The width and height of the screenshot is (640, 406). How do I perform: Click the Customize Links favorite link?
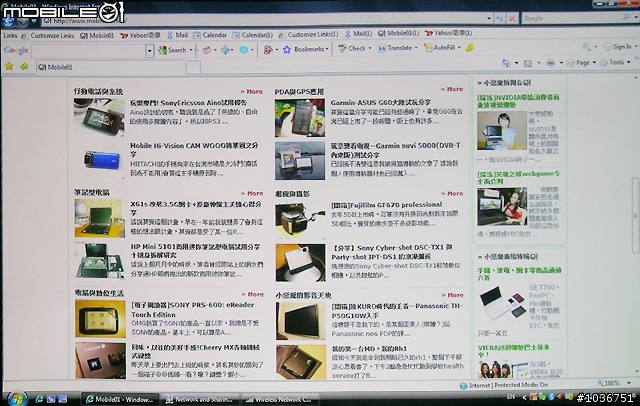48,36
